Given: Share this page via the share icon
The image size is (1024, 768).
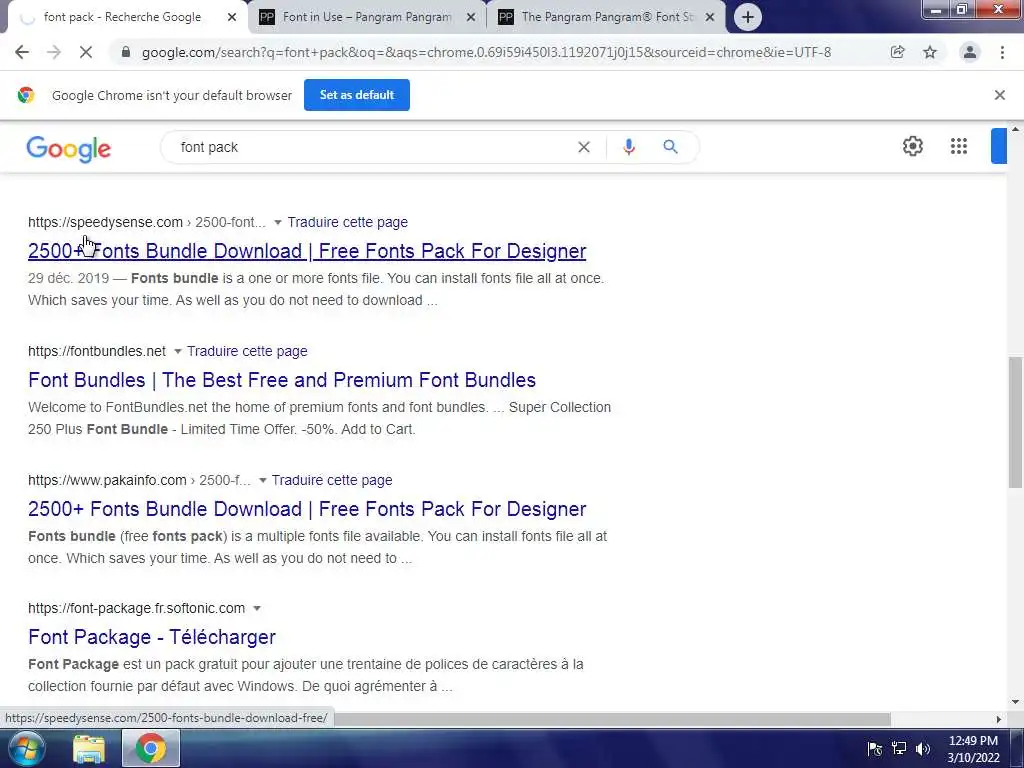Looking at the screenshot, I should (x=897, y=52).
